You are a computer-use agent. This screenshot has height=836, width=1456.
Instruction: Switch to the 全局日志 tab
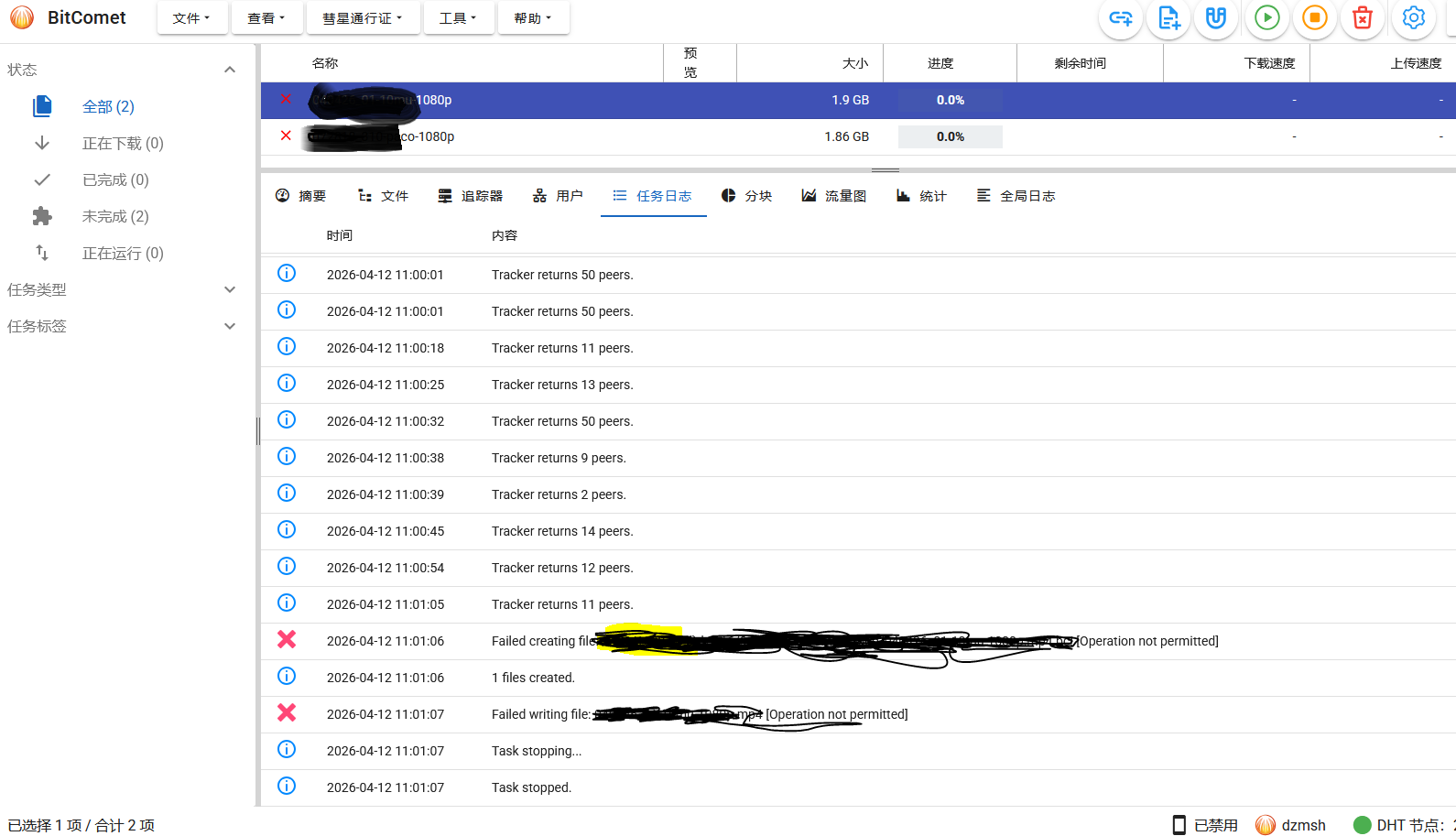click(1016, 196)
